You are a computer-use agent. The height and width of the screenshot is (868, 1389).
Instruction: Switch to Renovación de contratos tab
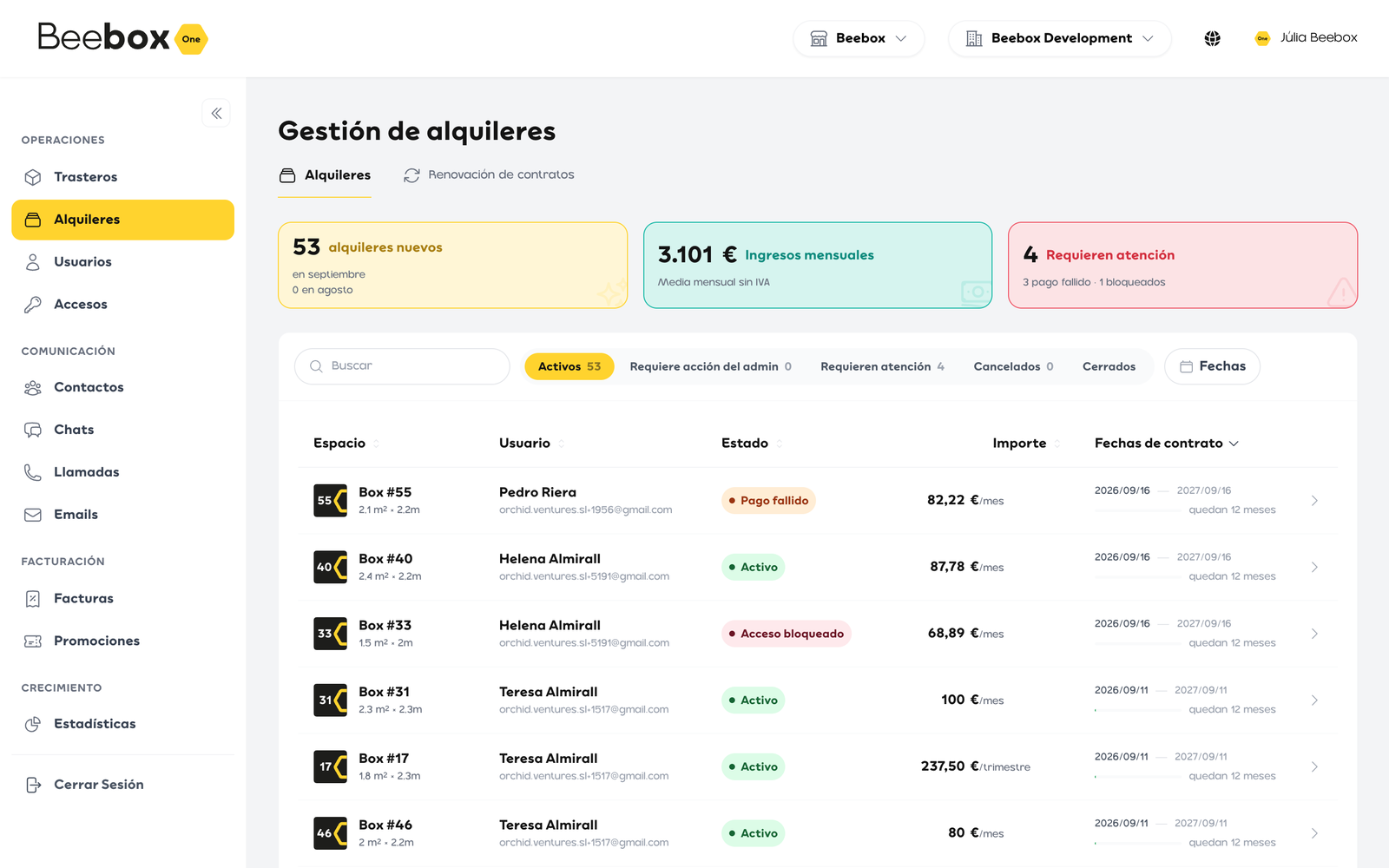(x=489, y=175)
